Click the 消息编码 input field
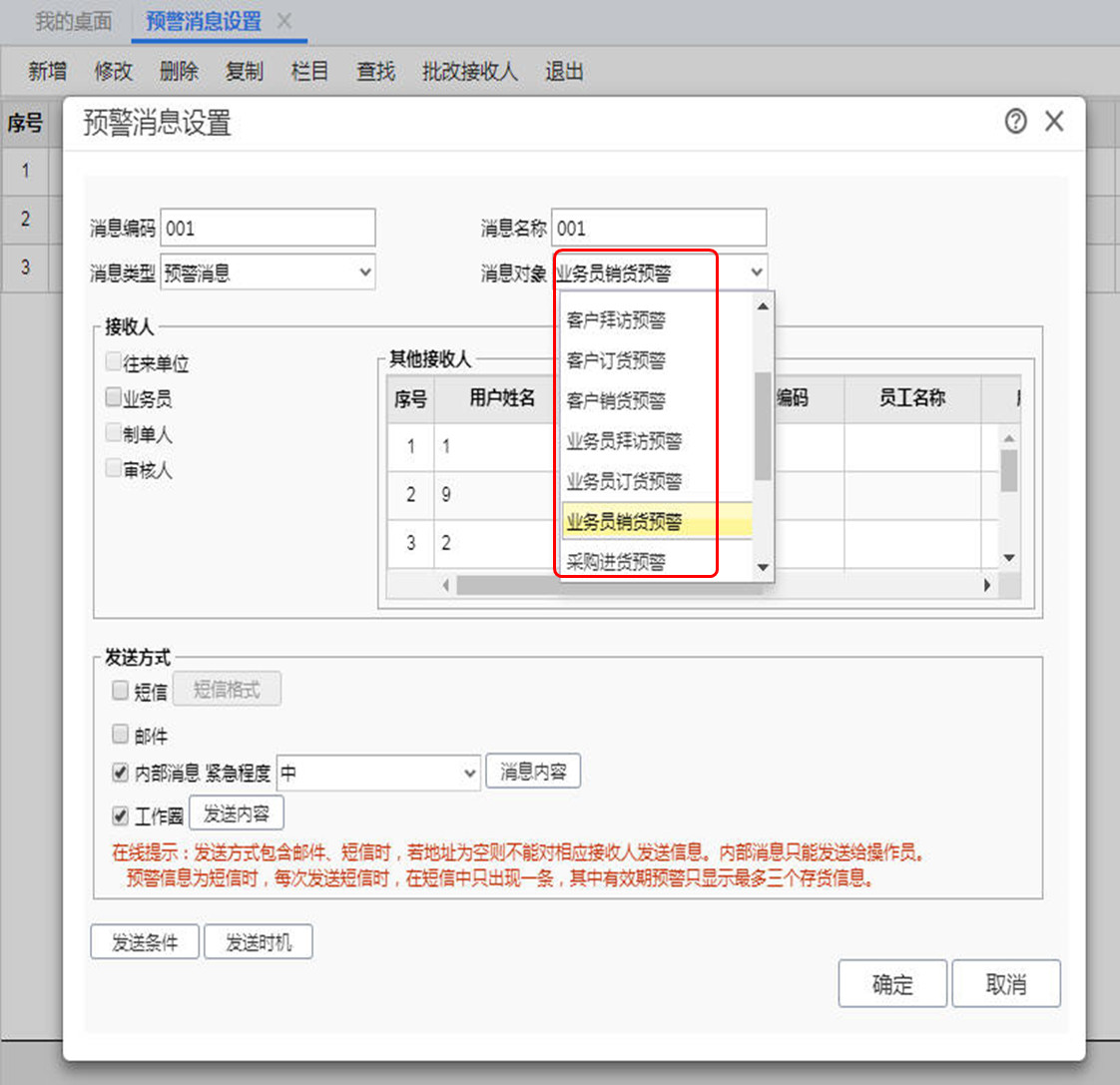Image resolution: width=1120 pixels, height=1085 pixels. click(268, 229)
